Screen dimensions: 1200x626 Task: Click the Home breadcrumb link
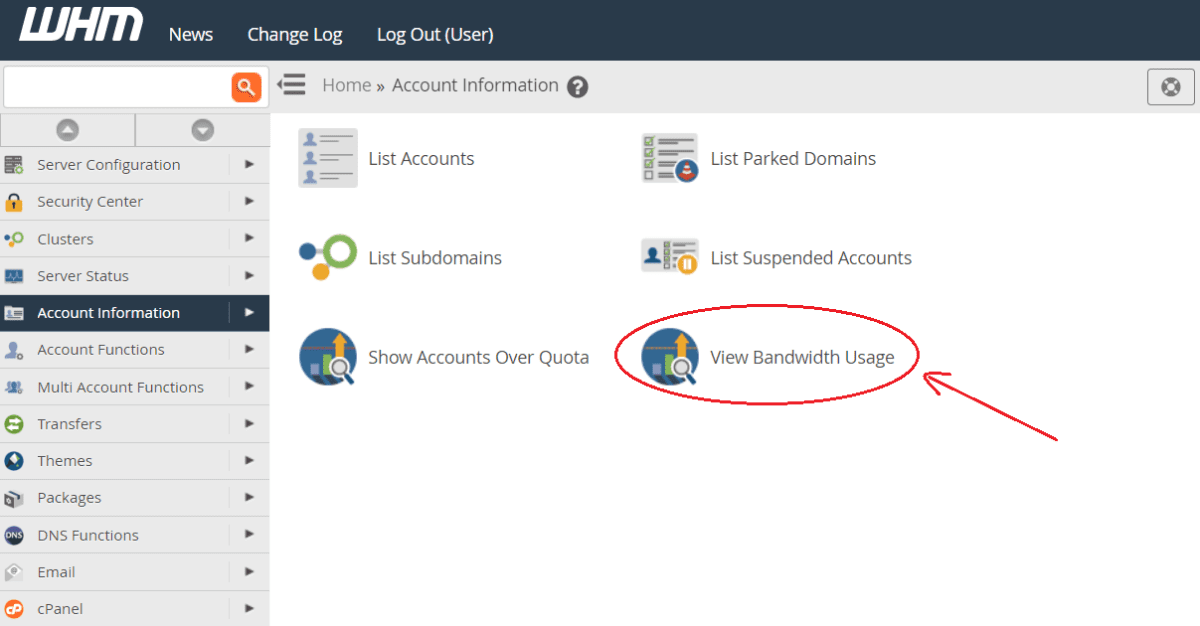[x=346, y=85]
